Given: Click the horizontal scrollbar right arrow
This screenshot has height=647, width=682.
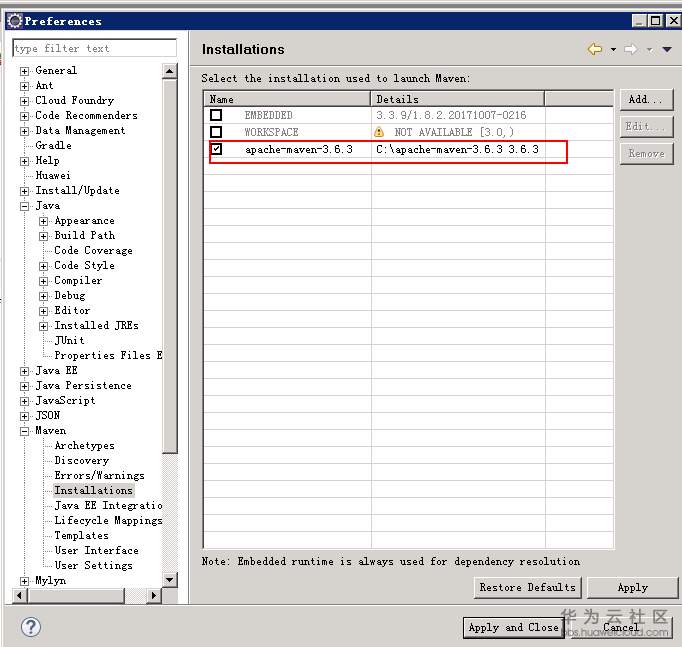Looking at the screenshot, I should (x=154, y=595).
